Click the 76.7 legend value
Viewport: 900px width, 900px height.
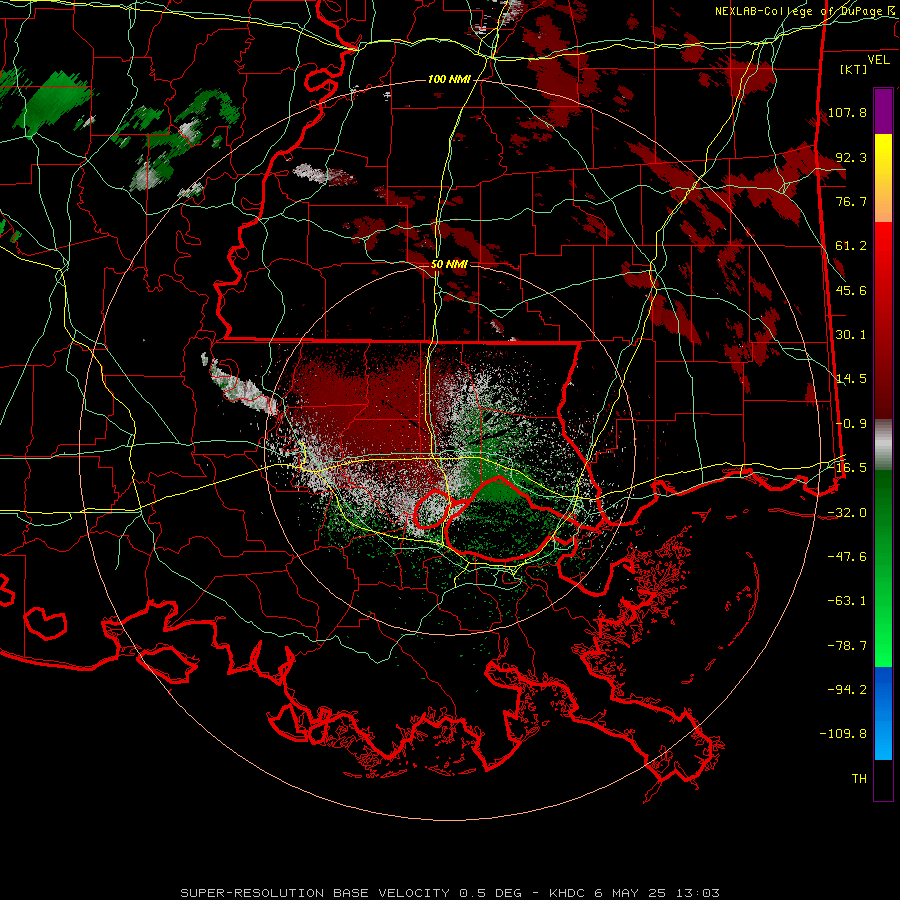coord(851,201)
